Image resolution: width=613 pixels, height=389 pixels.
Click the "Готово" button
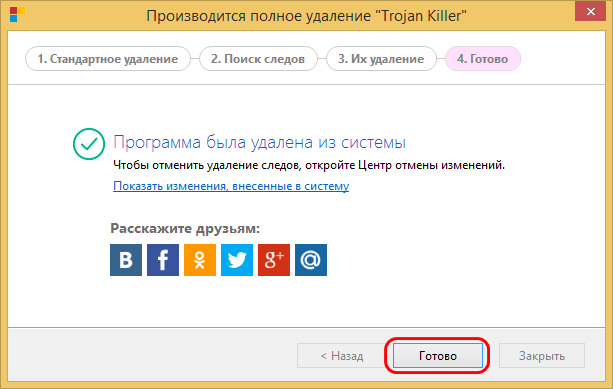[x=438, y=356]
